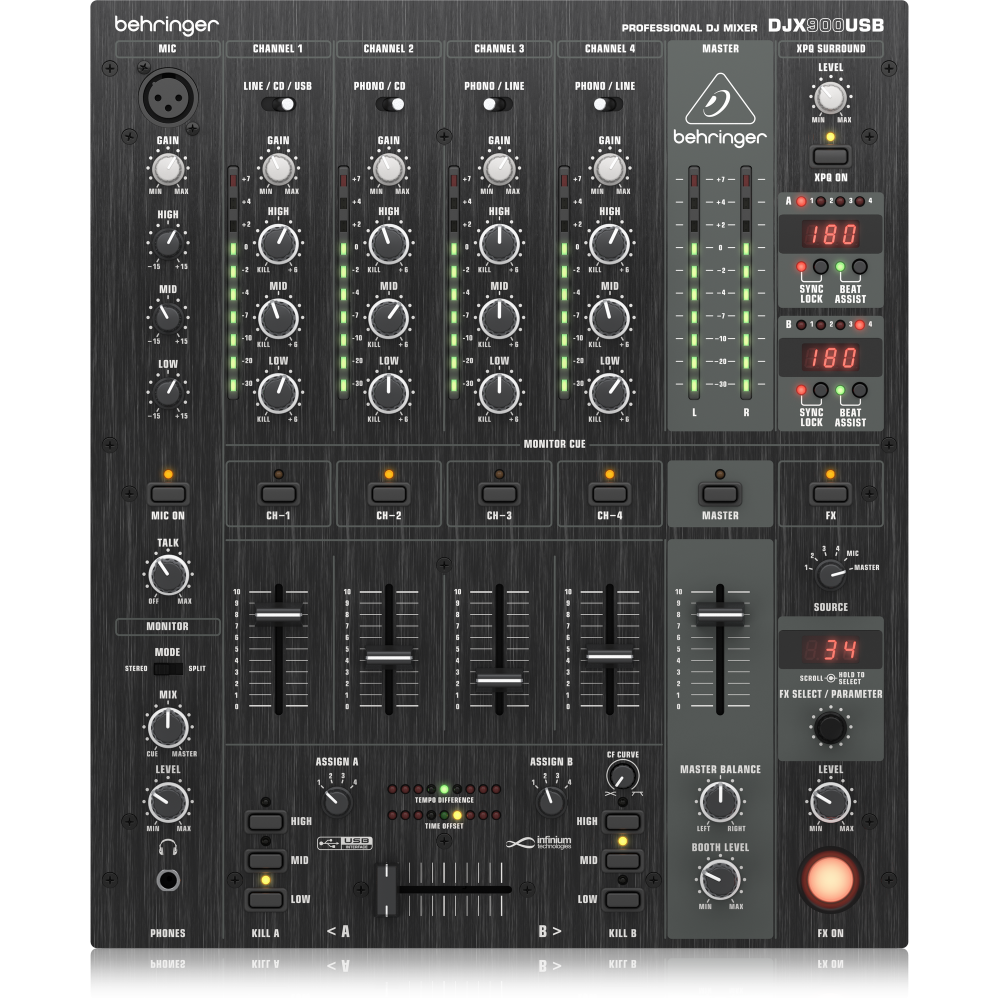Click counter B BEAT ASSIST button
Viewport: 1000px width, 1000px height.
coord(860,390)
